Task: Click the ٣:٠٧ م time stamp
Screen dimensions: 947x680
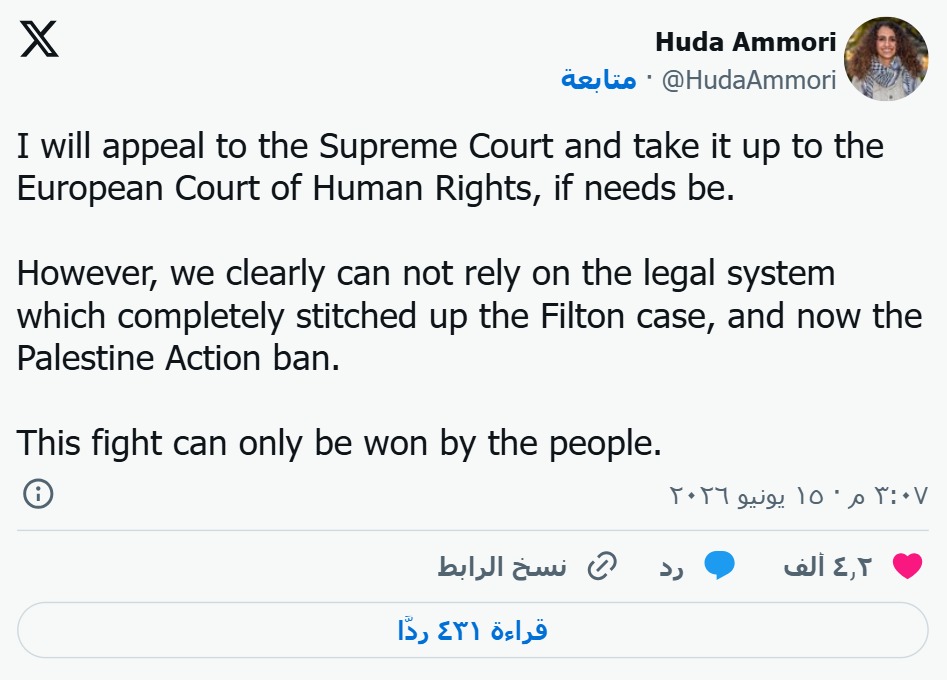Action: (x=888, y=496)
